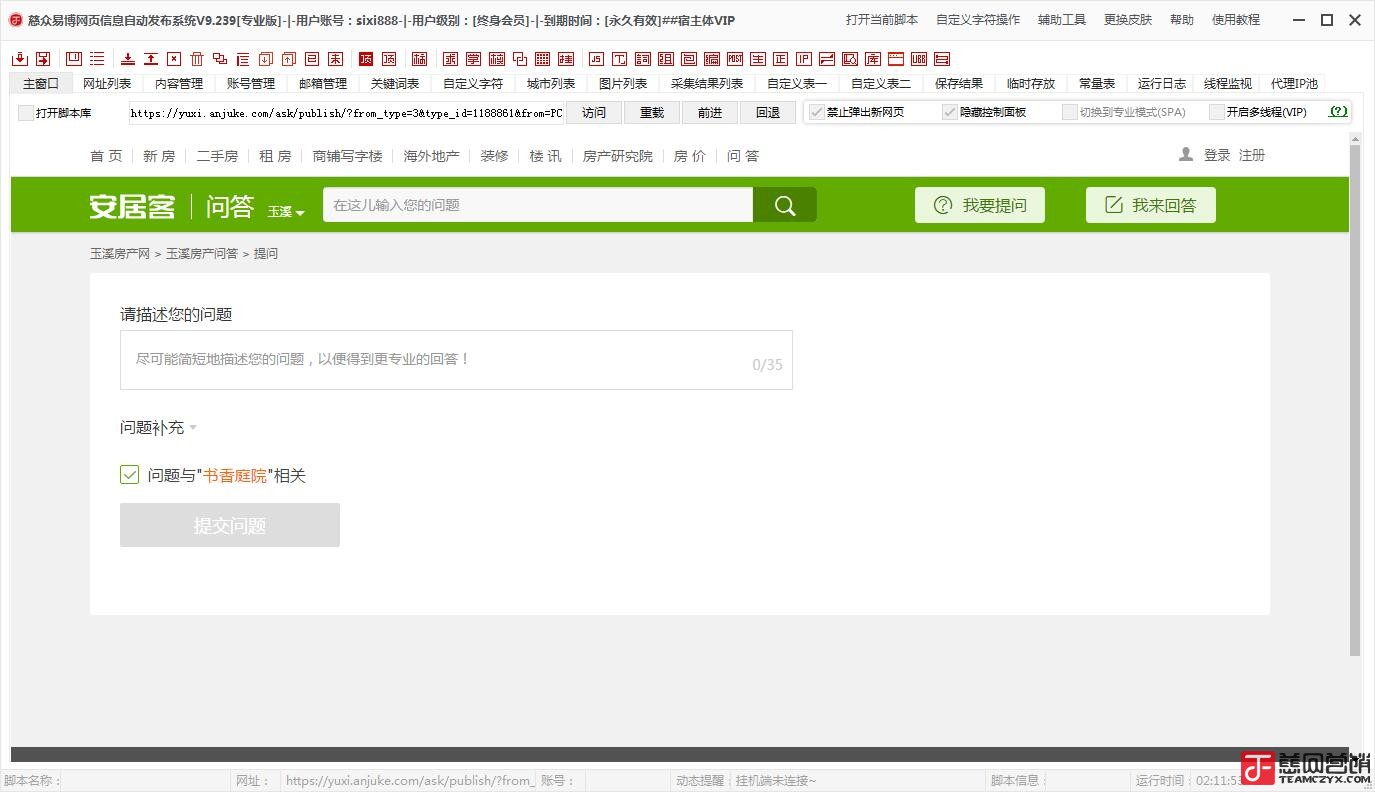Click the 末 character toolbar icon
This screenshot has height=792, width=1375.
click(x=335, y=59)
